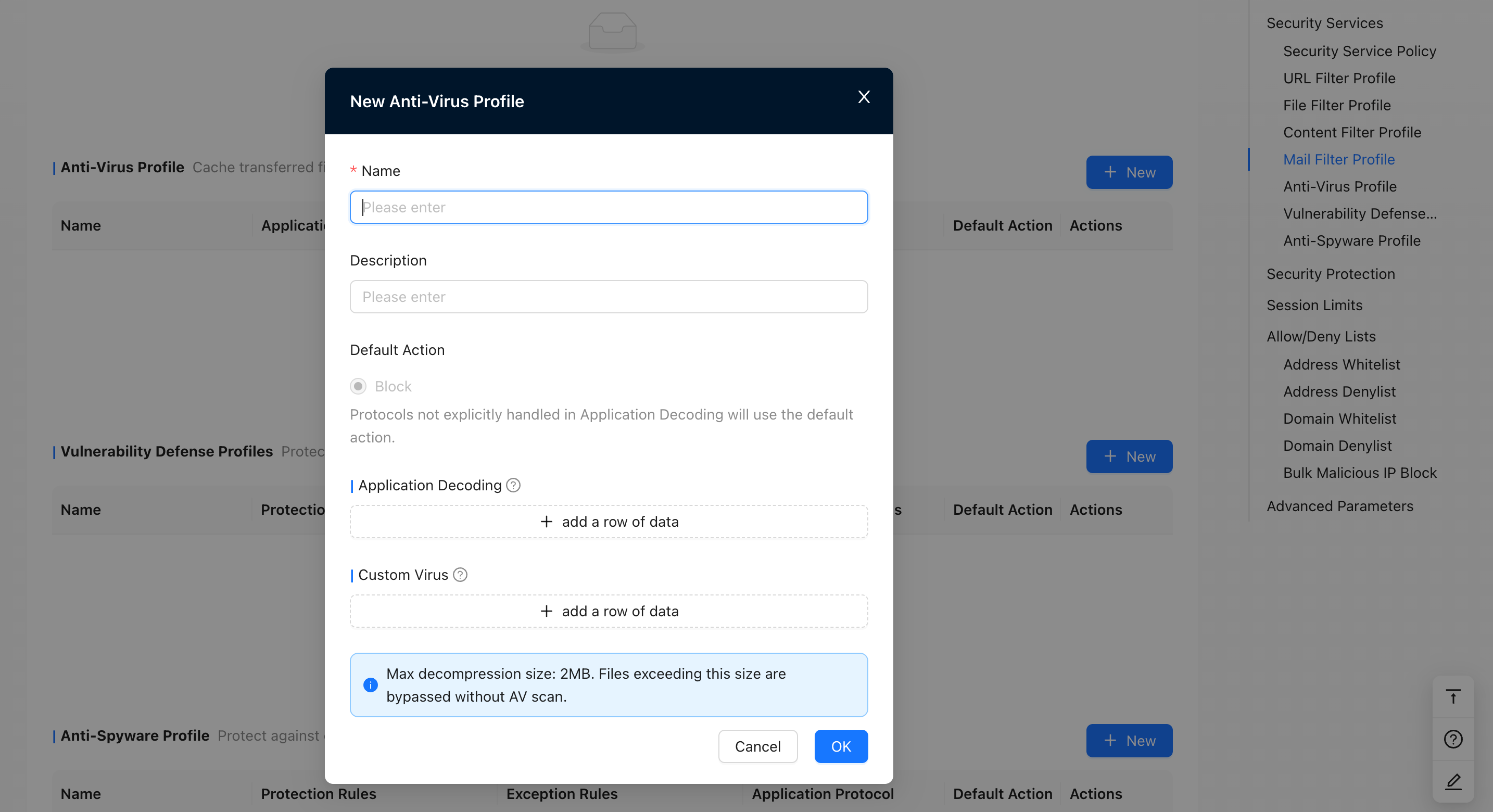The height and width of the screenshot is (812, 1493).
Task: Click the Anti-Spyware Profile section title
Action: [x=135, y=735]
